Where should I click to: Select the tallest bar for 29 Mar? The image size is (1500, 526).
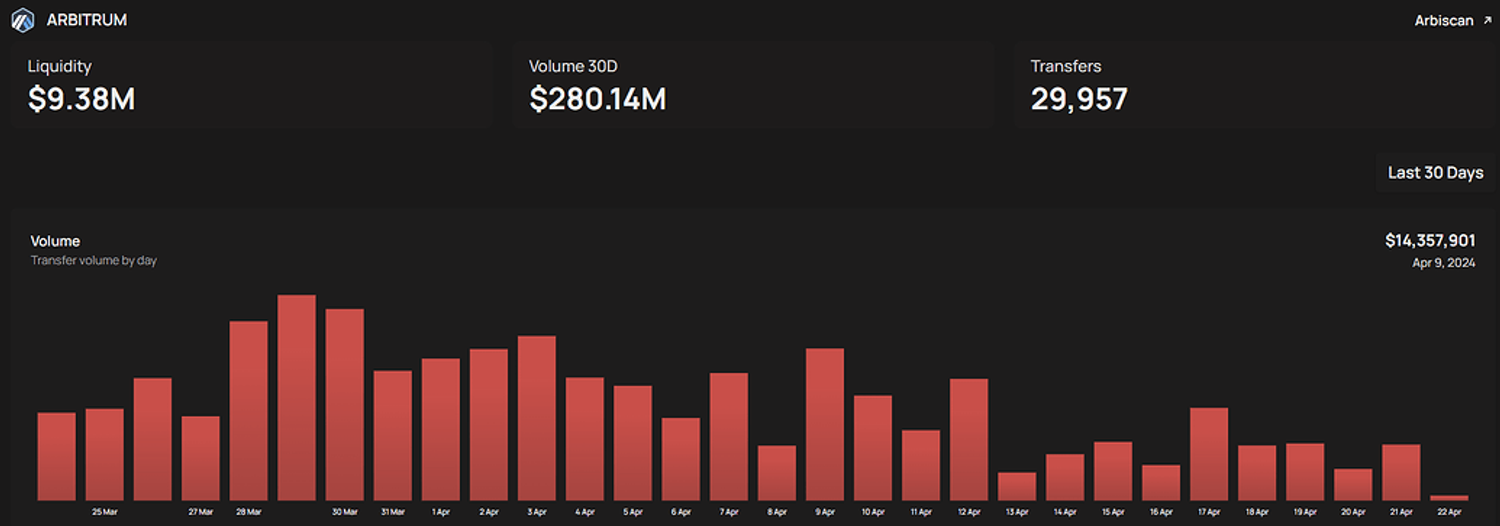click(297, 398)
